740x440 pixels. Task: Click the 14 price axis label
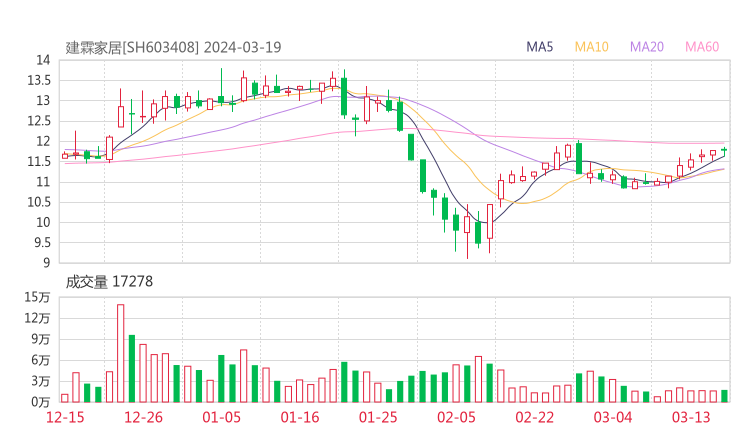tap(43, 60)
